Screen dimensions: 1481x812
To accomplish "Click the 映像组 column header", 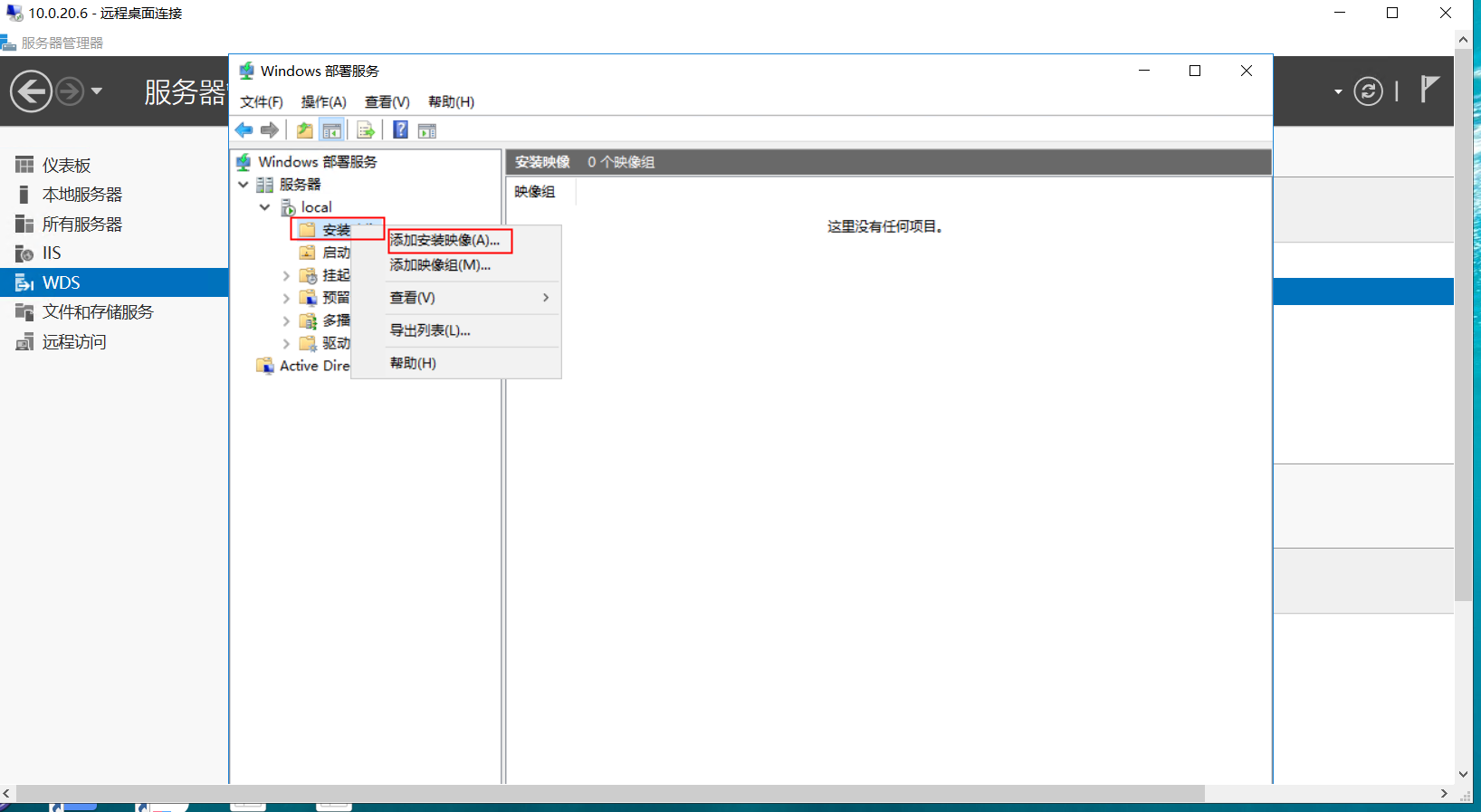I will [x=540, y=192].
